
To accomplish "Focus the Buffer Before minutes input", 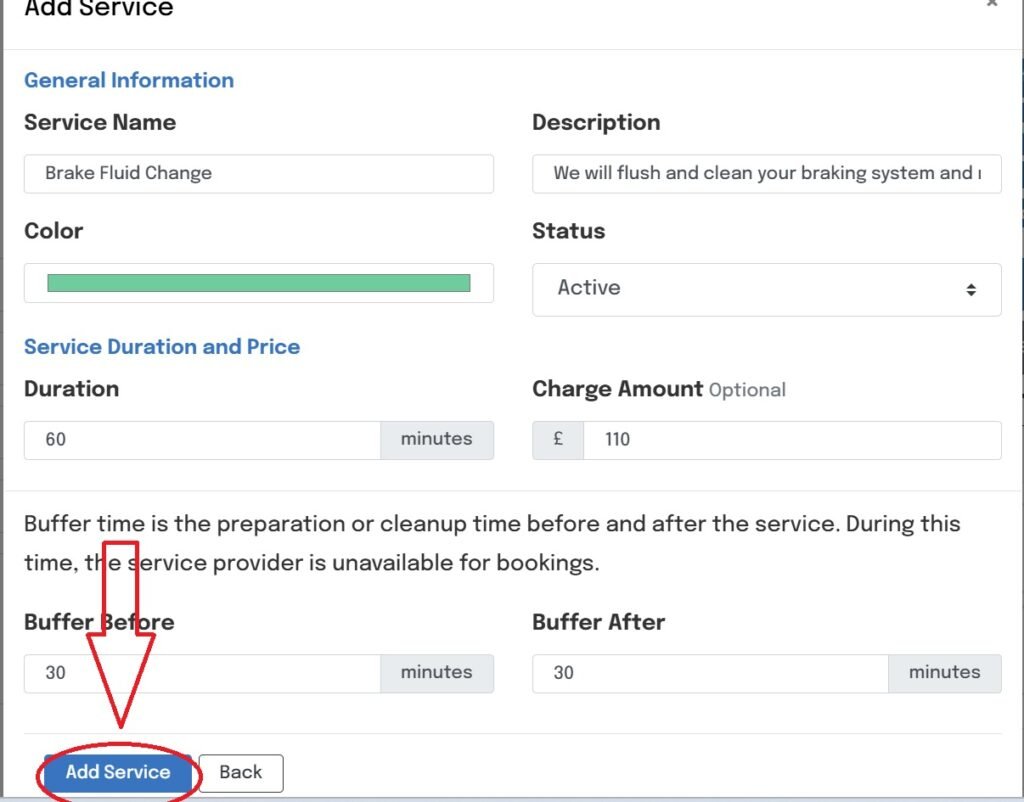I will (202, 673).
